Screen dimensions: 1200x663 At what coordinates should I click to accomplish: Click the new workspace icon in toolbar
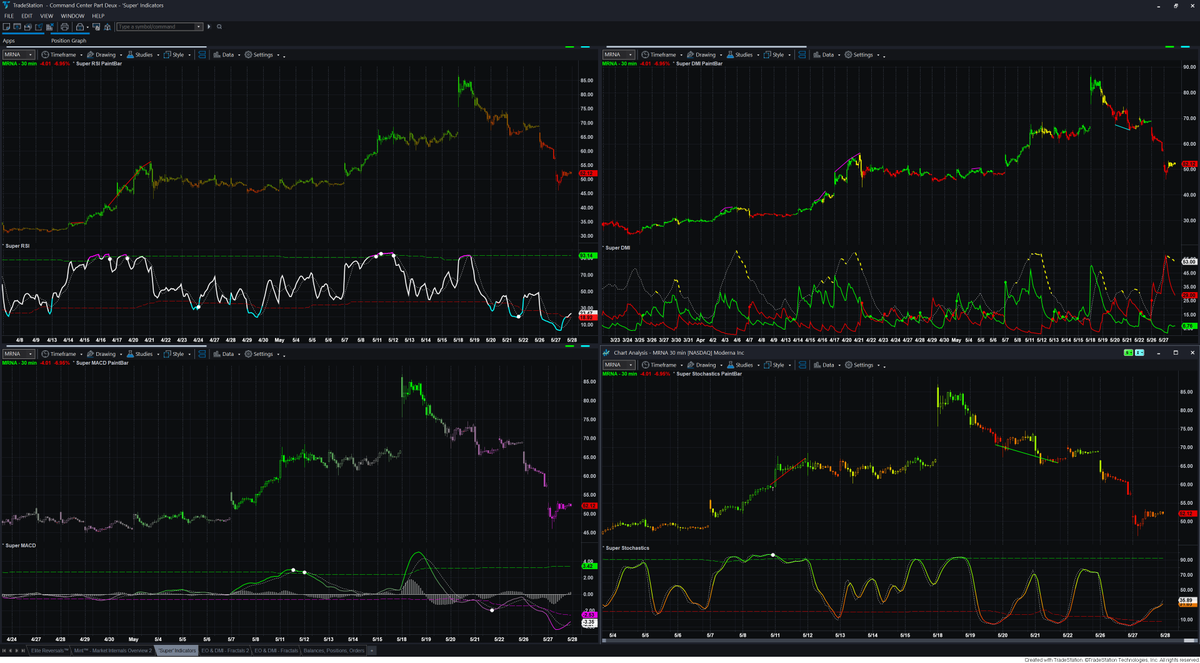6,27
